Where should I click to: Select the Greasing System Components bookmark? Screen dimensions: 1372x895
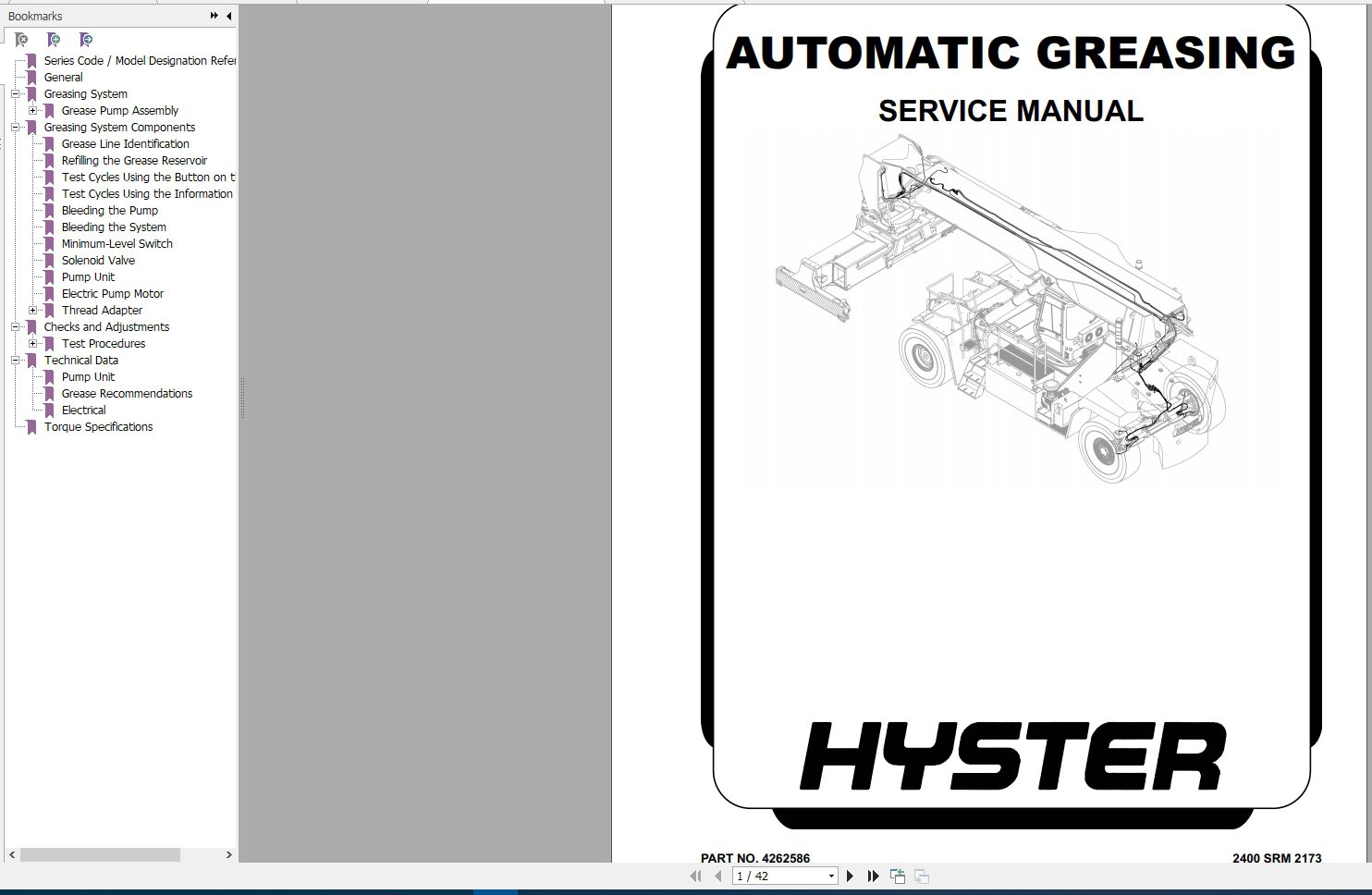120,128
